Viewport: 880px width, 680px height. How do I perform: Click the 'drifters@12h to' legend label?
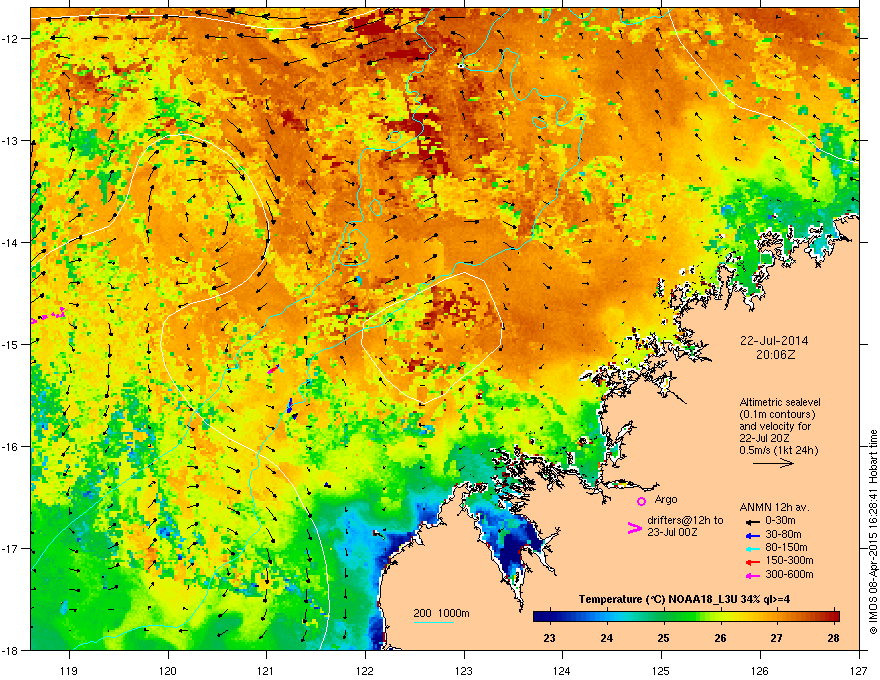click(685, 521)
